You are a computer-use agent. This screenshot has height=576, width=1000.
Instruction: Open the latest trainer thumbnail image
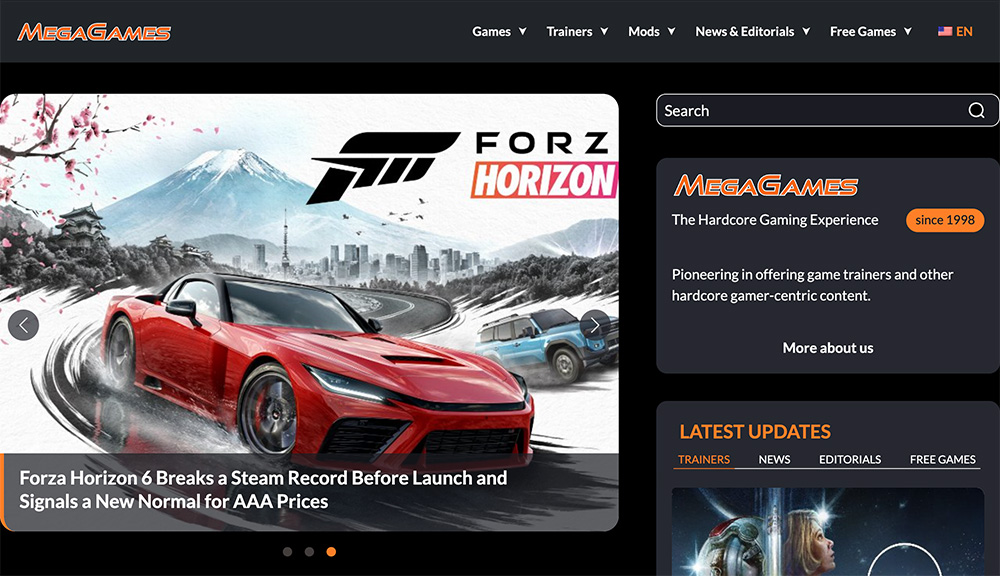click(x=827, y=532)
